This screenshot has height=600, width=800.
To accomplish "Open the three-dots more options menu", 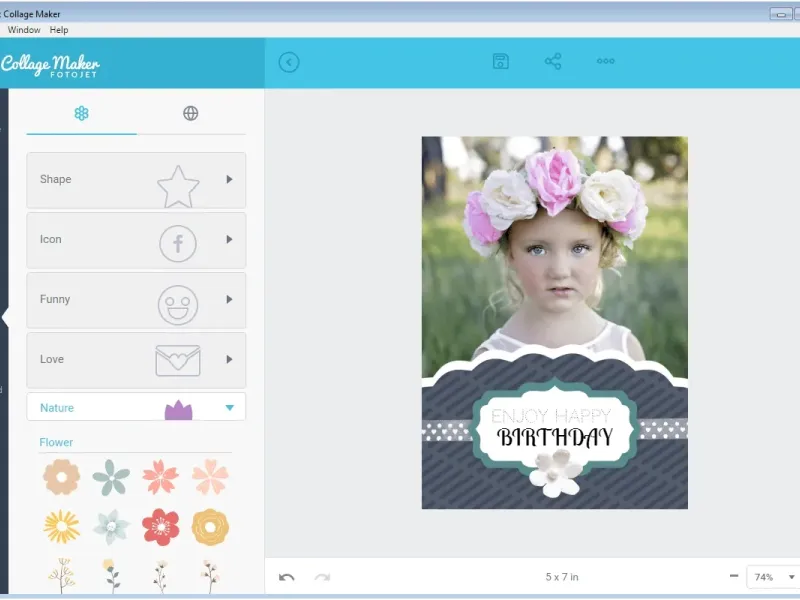I will tap(606, 61).
